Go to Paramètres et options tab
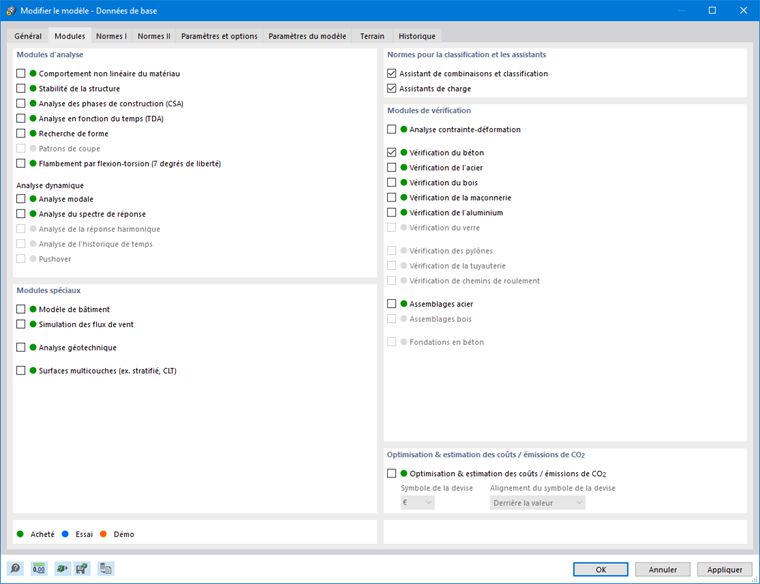The height and width of the screenshot is (584, 760). [x=220, y=36]
